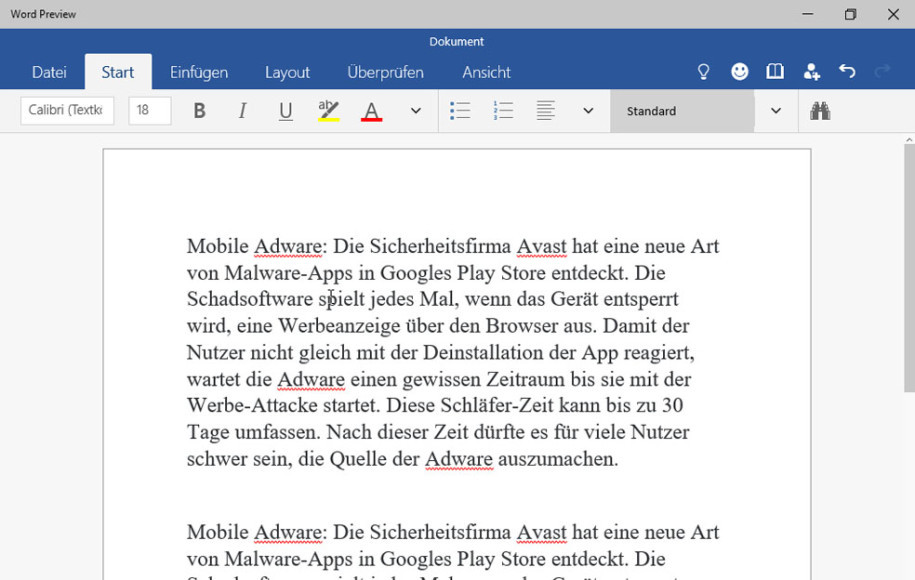Apply red font color
Image resolution: width=915 pixels, height=580 pixels.
click(x=371, y=110)
